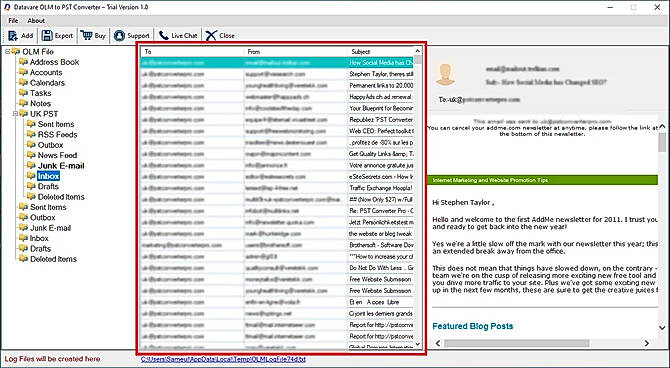Open the About menu

(x=36, y=21)
